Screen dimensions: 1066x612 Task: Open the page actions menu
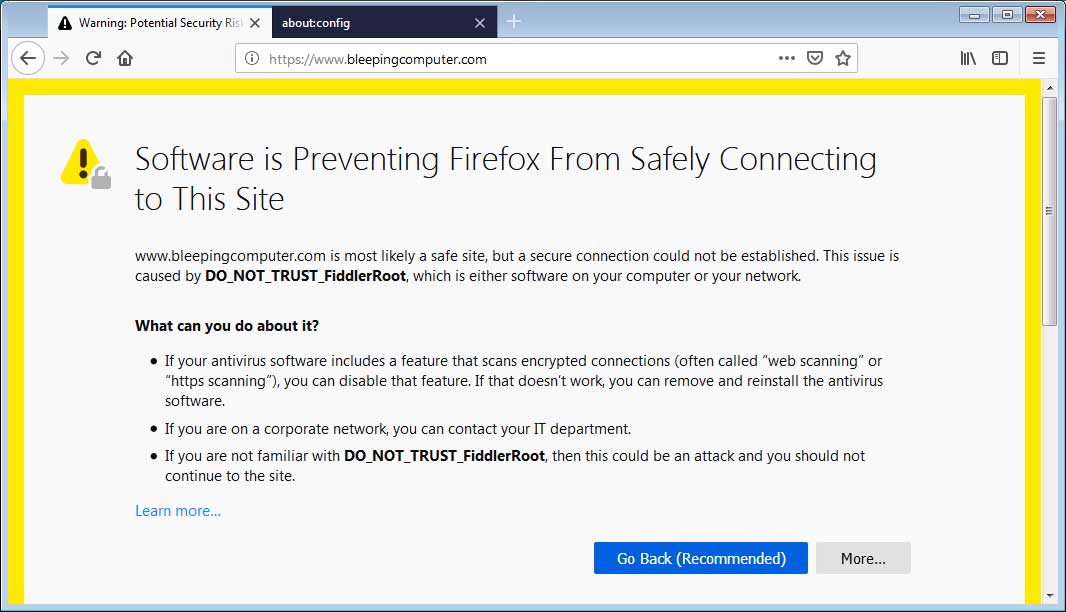[787, 58]
